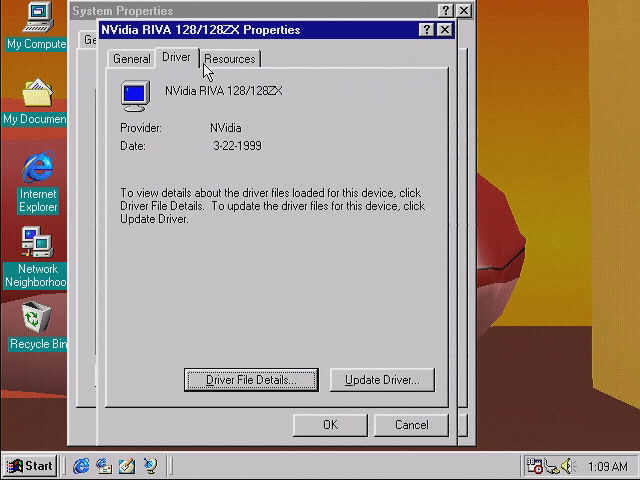Click the Show Desktop Quick Launch icon

point(127,465)
